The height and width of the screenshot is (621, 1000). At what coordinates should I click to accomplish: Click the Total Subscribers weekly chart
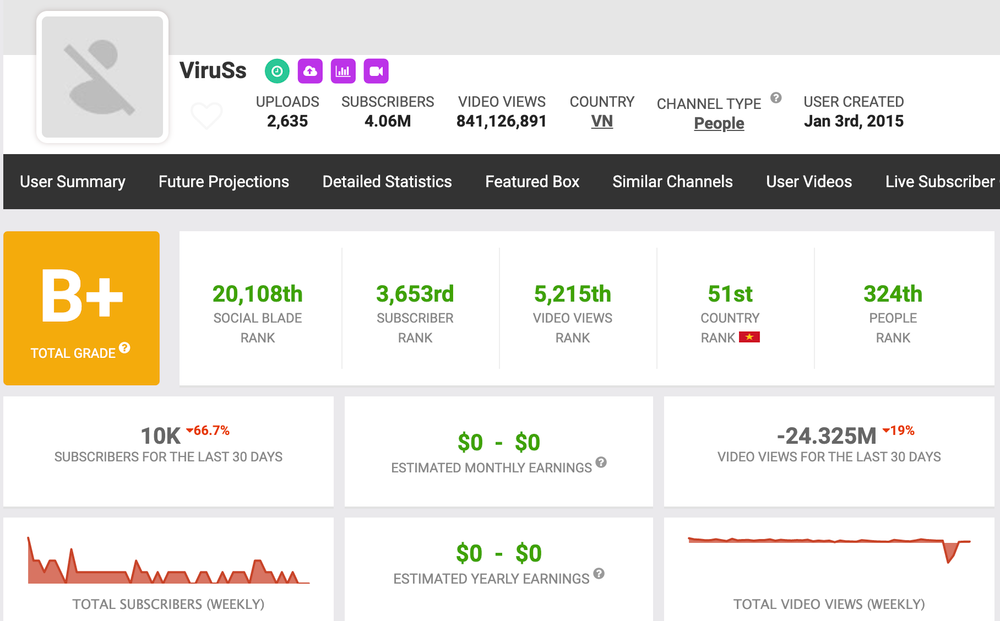click(x=168, y=561)
